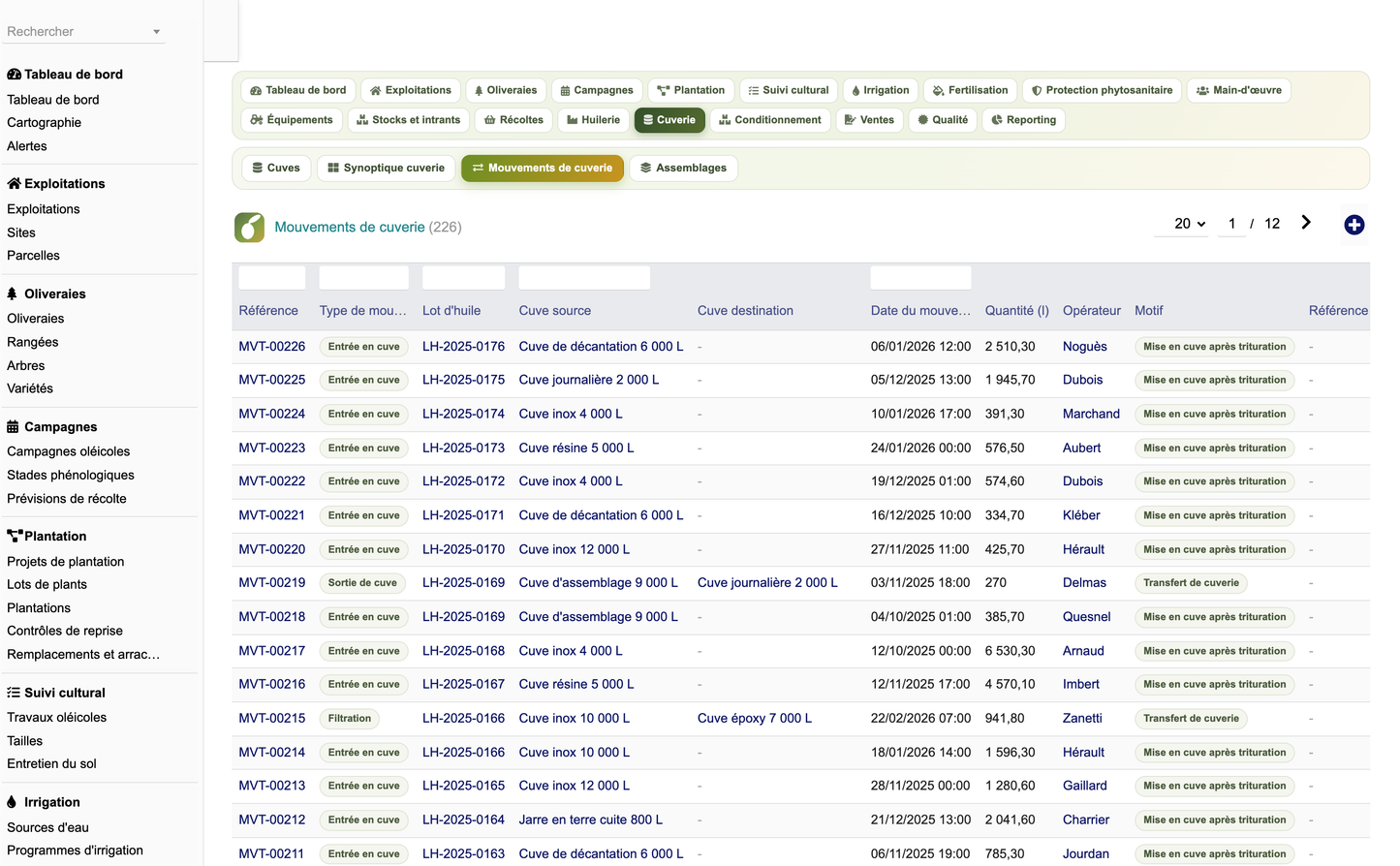Open the Reporting tab
Viewport: 1400px width, 866px height.
coord(1024,120)
